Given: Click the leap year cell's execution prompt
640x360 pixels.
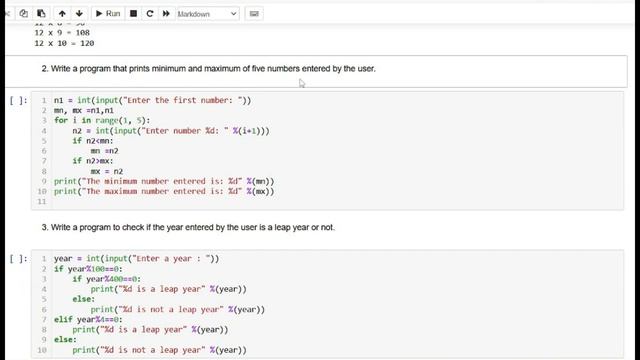Looking at the screenshot, I should pos(18,259).
